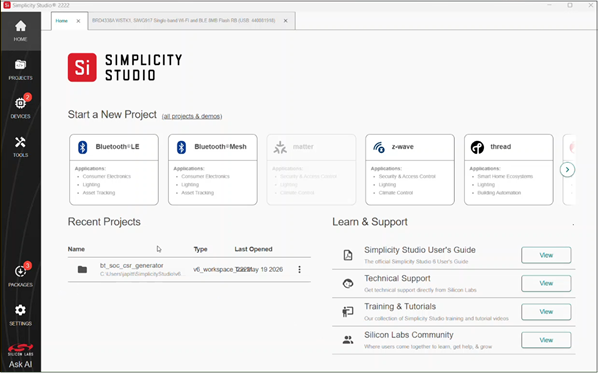
Task: Close the BRD4338A device tab
Action: [285, 21]
